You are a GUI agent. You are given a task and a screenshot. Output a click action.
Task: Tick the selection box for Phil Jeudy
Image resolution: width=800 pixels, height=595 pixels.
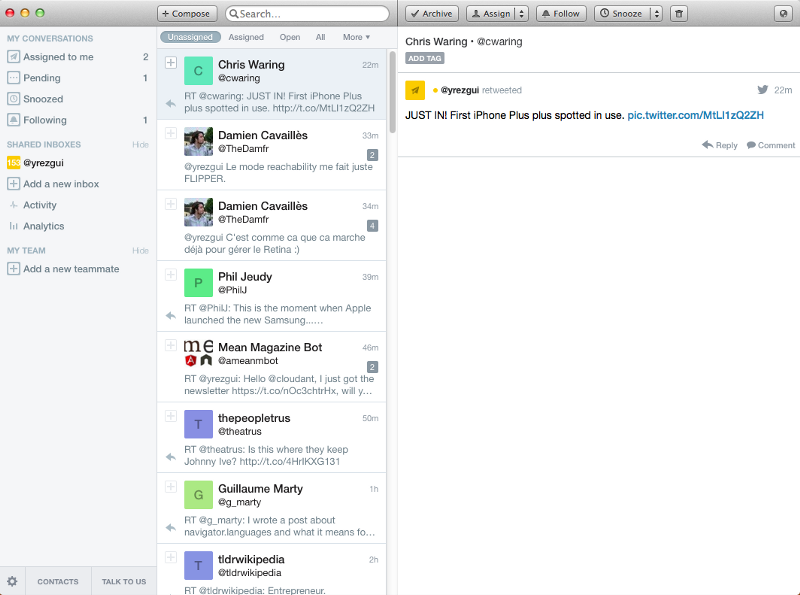(171, 275)
